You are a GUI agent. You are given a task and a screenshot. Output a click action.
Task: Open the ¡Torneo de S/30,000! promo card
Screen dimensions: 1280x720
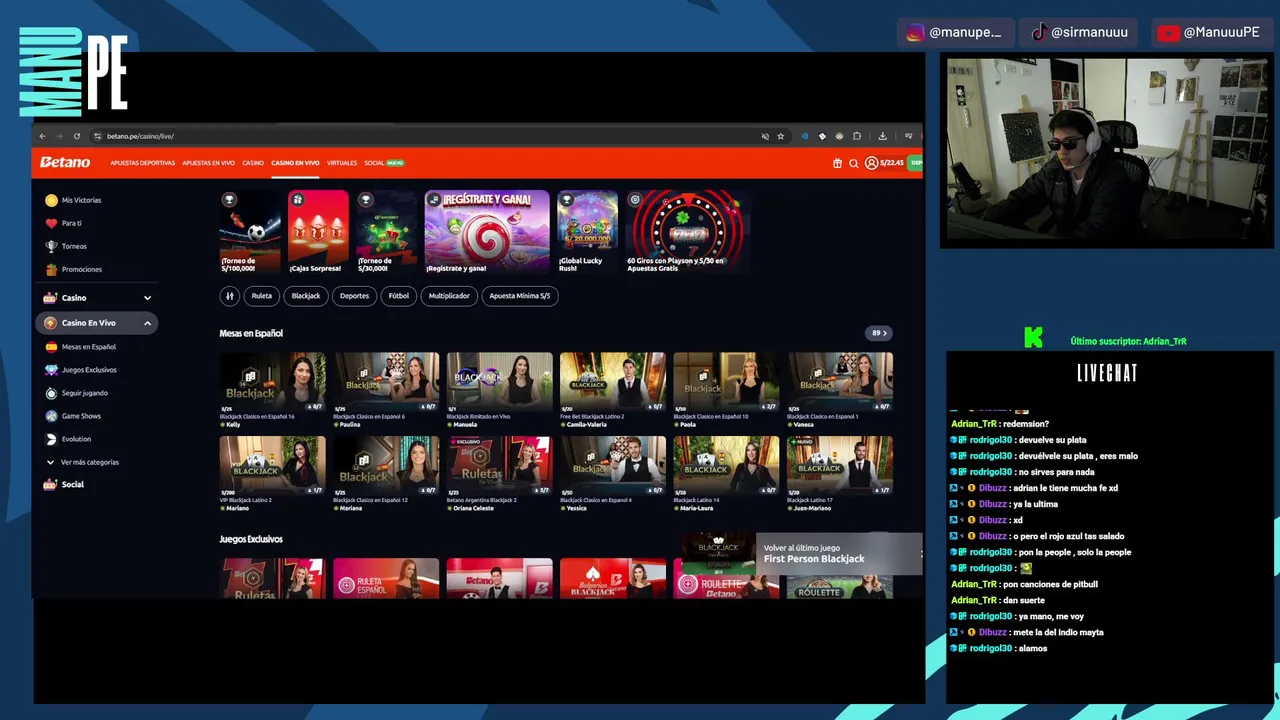(x=386, y=232)
